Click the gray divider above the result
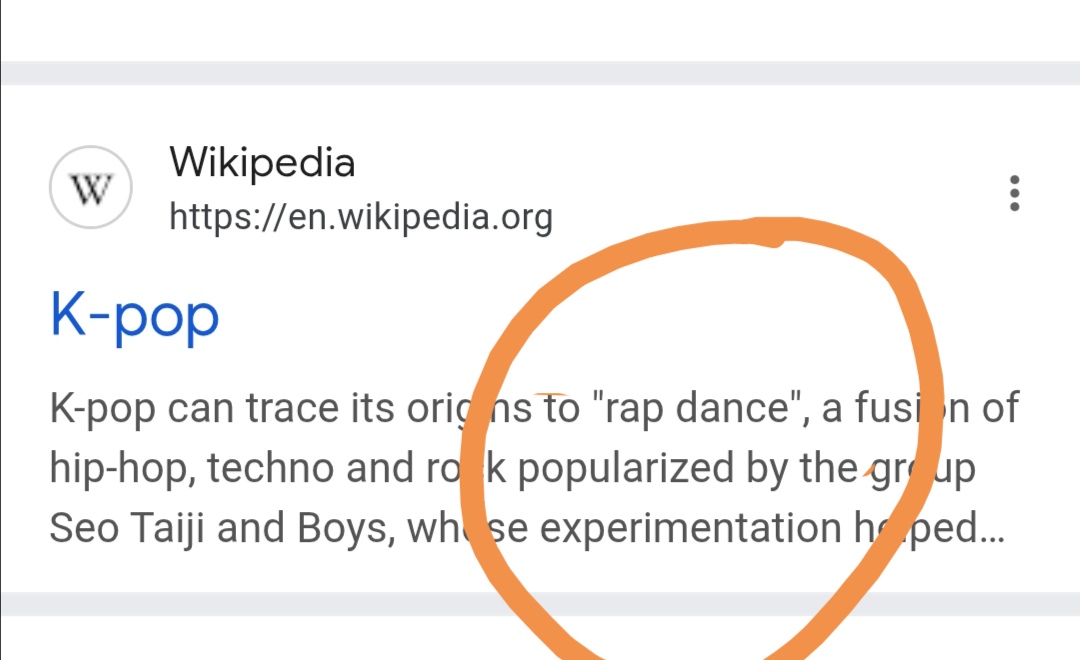Image resolution: width=1080 pixels, height=660 pixels. 540,73
